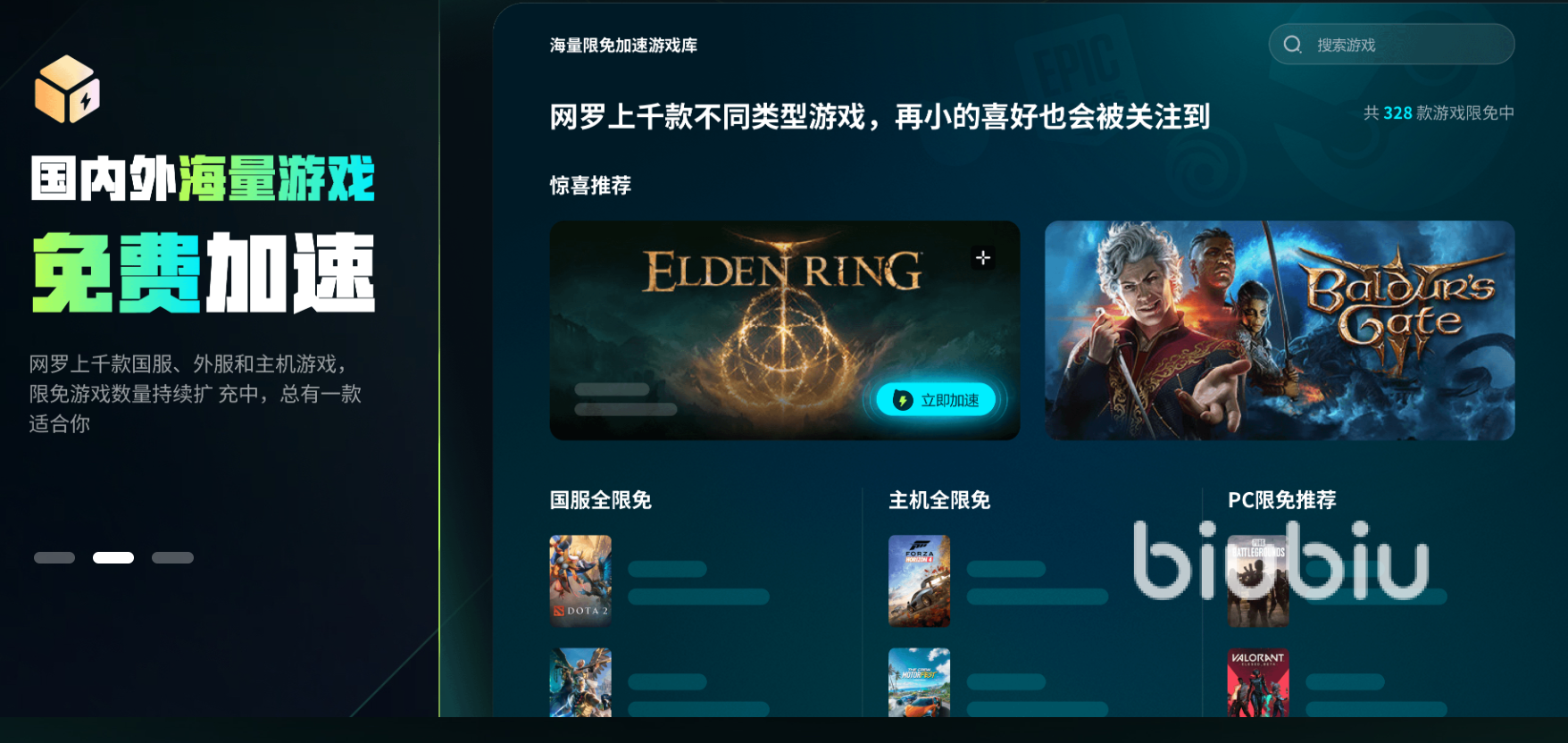Click the 立即加速 accelerate button

(x=936, y=400)
